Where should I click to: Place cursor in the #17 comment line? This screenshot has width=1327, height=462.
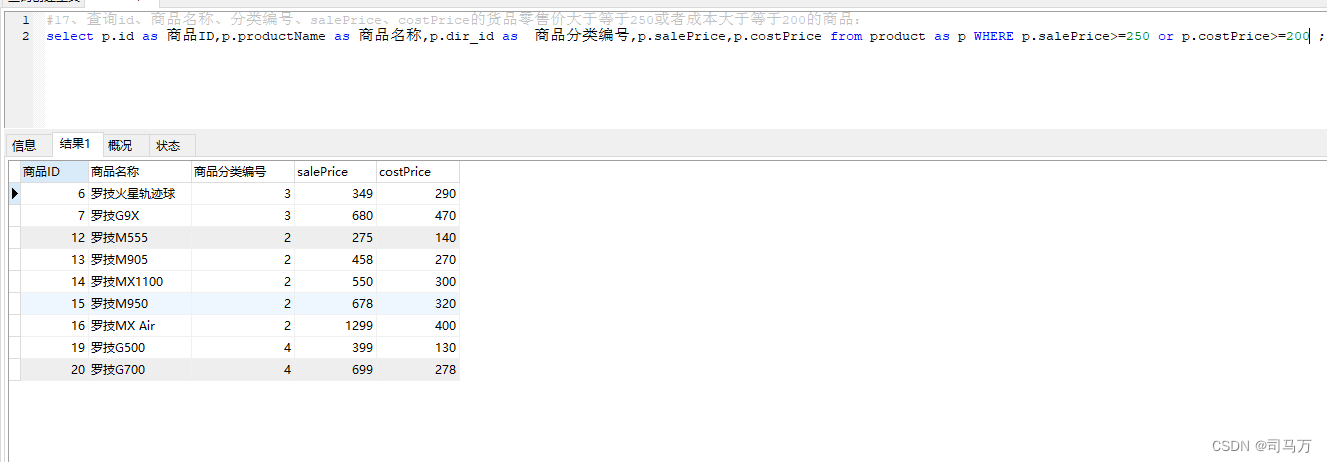click(x=453, y=20)
